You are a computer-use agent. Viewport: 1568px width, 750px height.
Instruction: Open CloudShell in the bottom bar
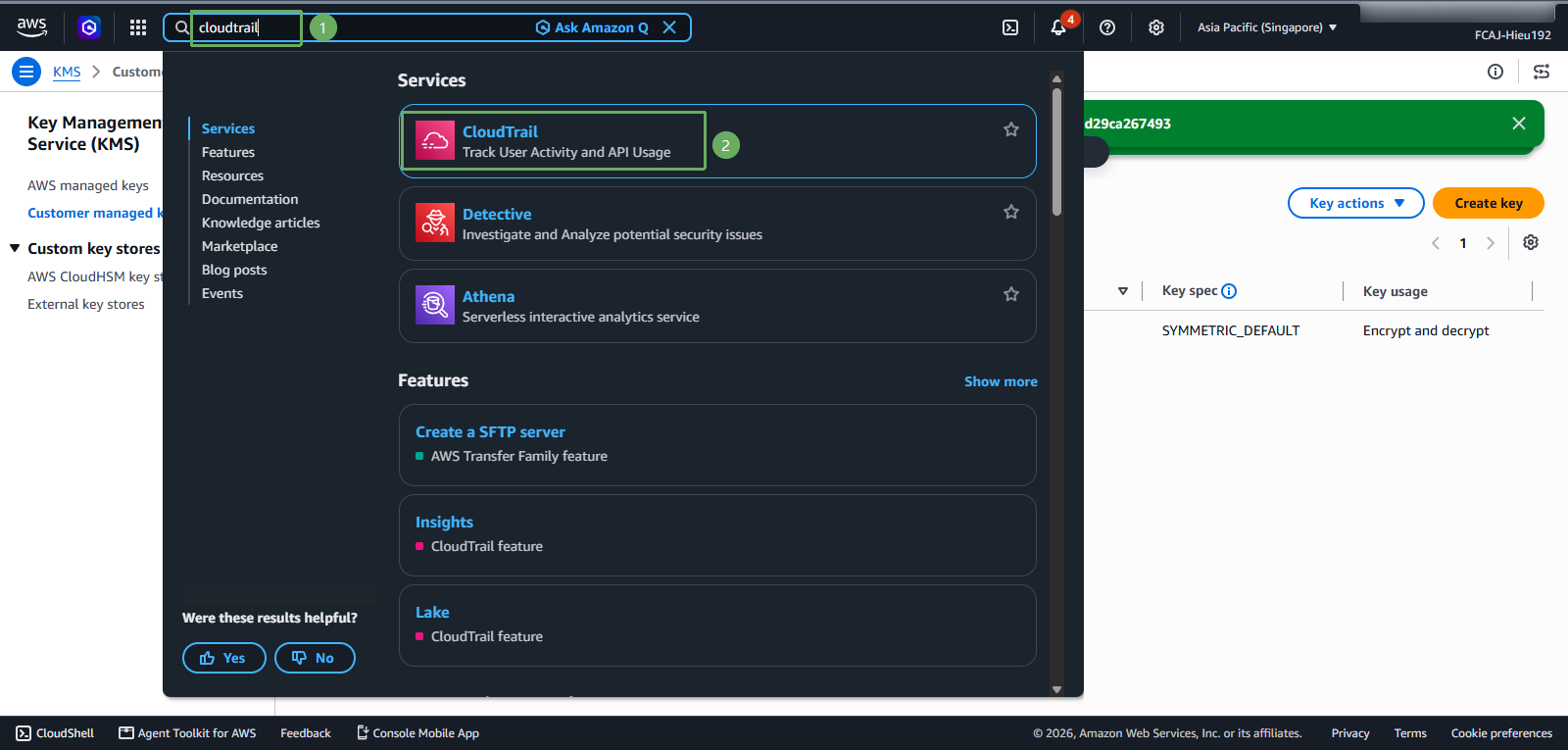55,733
